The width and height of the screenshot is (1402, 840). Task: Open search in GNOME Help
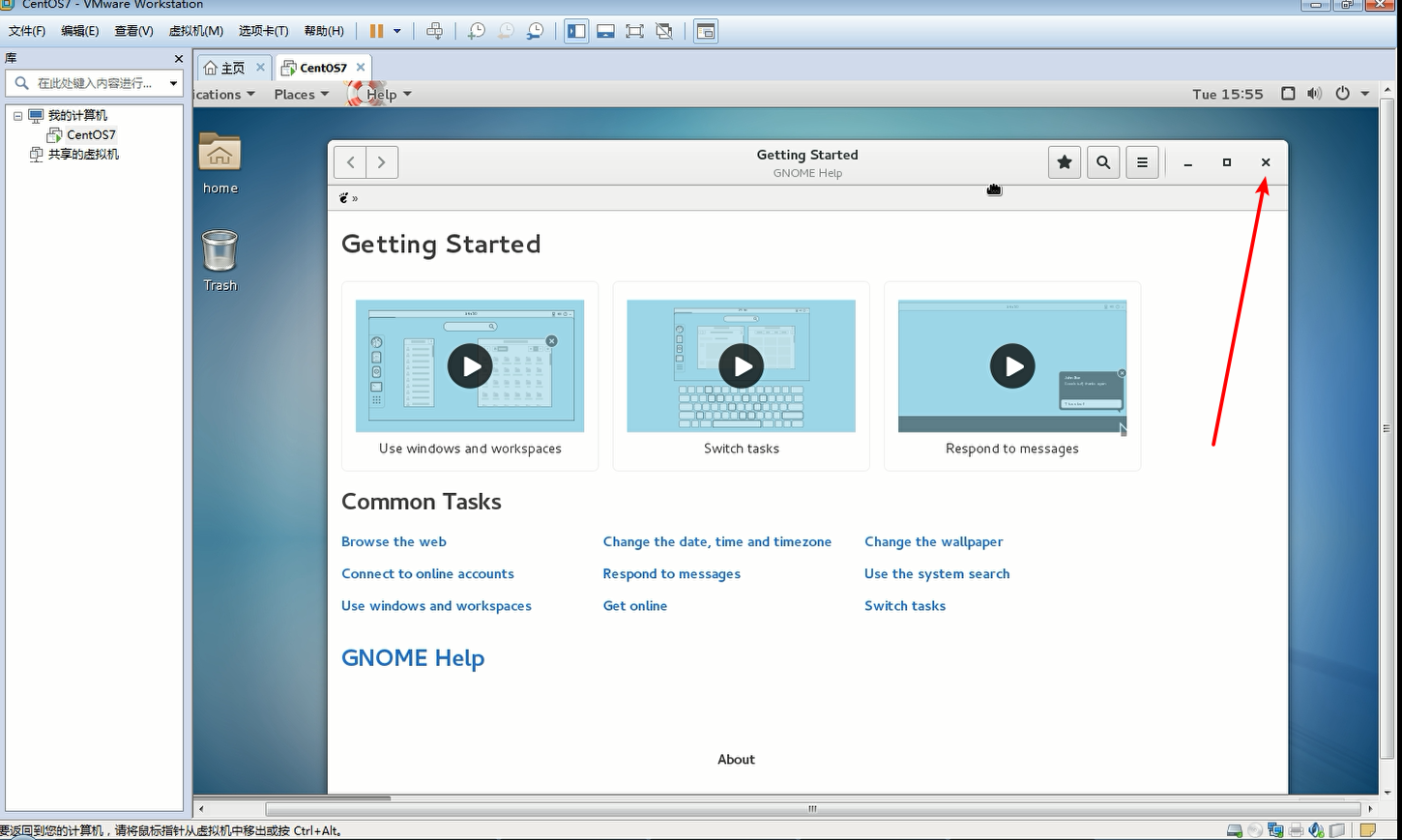[x=1103, y=162]
